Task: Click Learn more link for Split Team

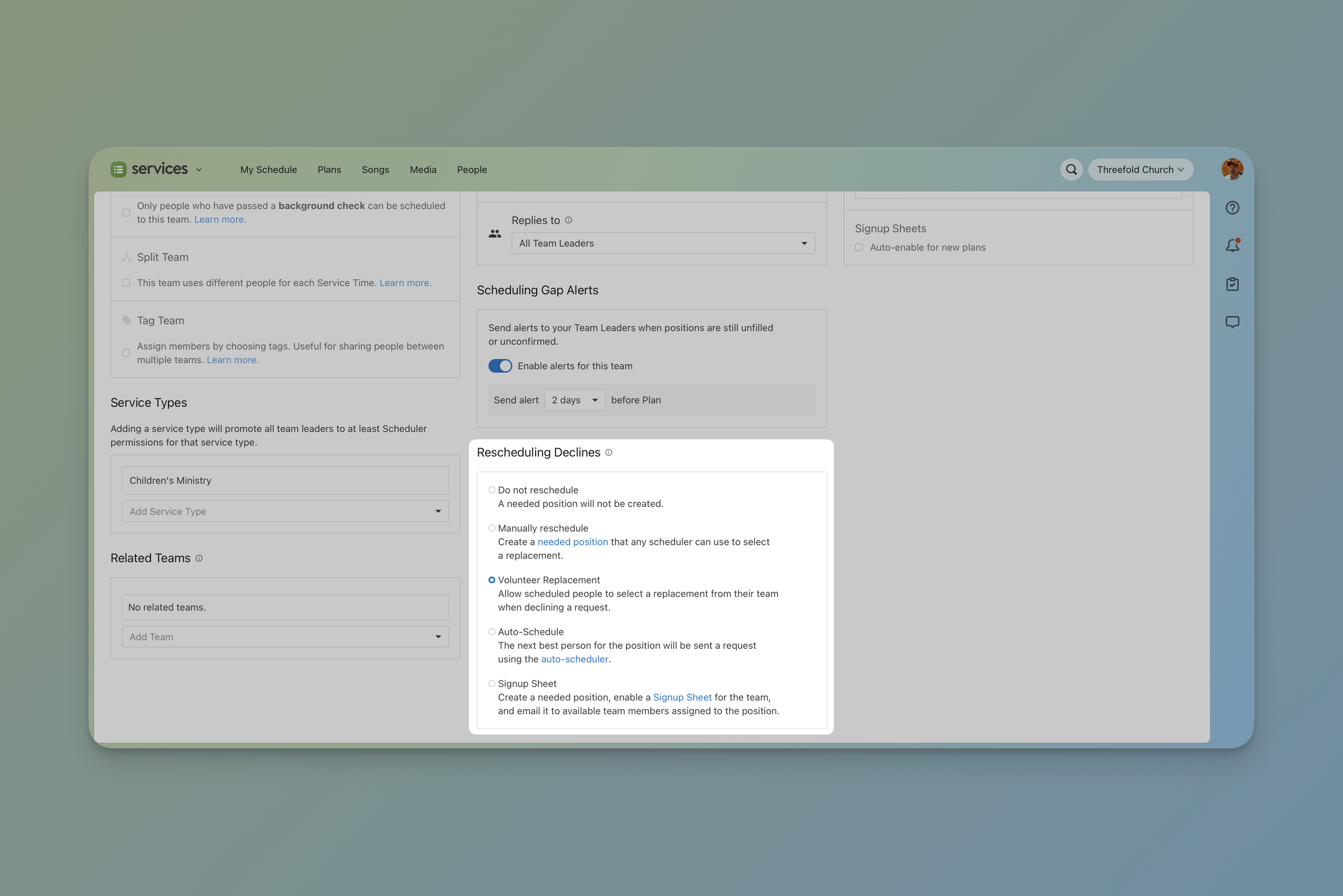Action: [405, 283]
